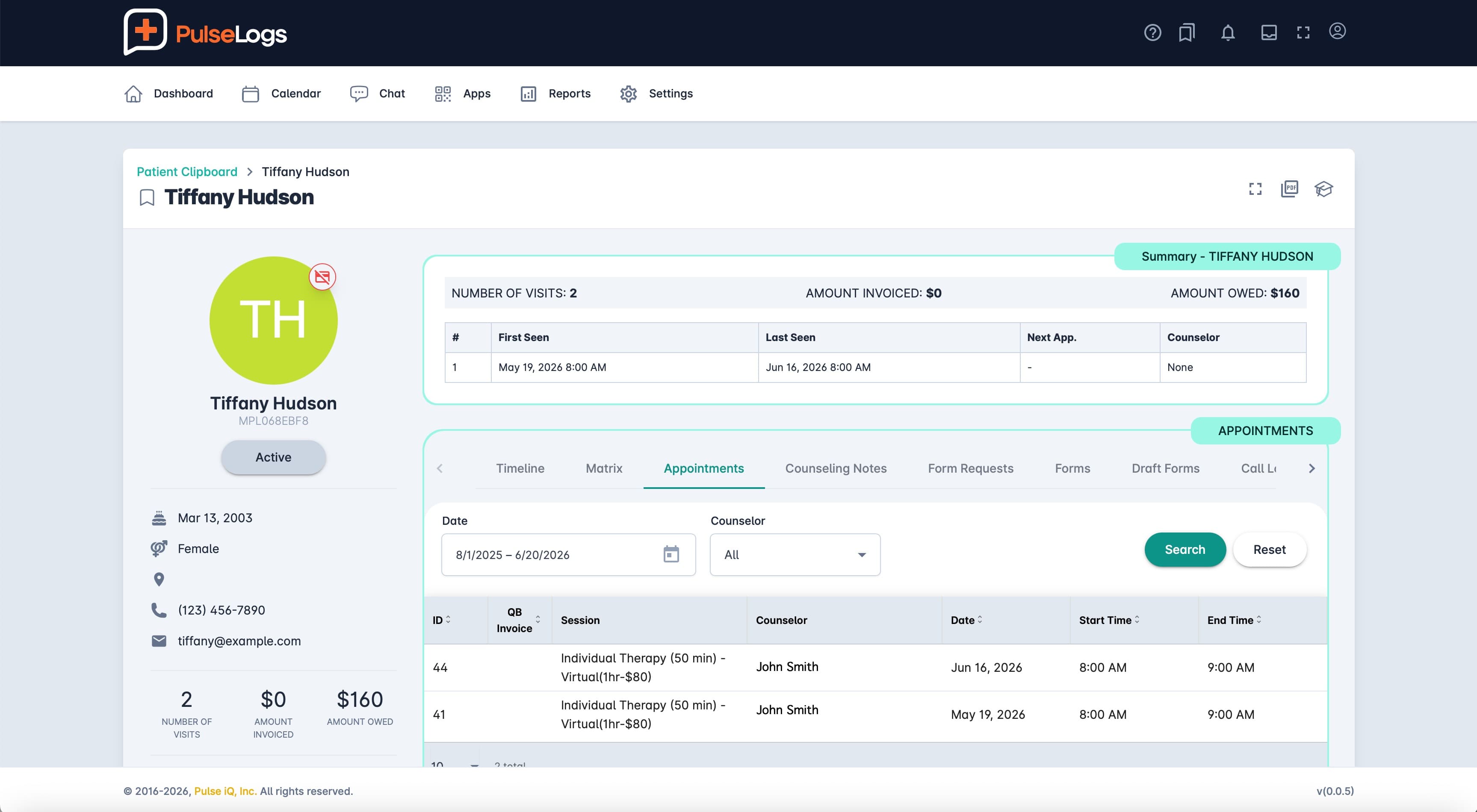
Task: Open bookmarks icon in top header
Action: [1187, 32]
